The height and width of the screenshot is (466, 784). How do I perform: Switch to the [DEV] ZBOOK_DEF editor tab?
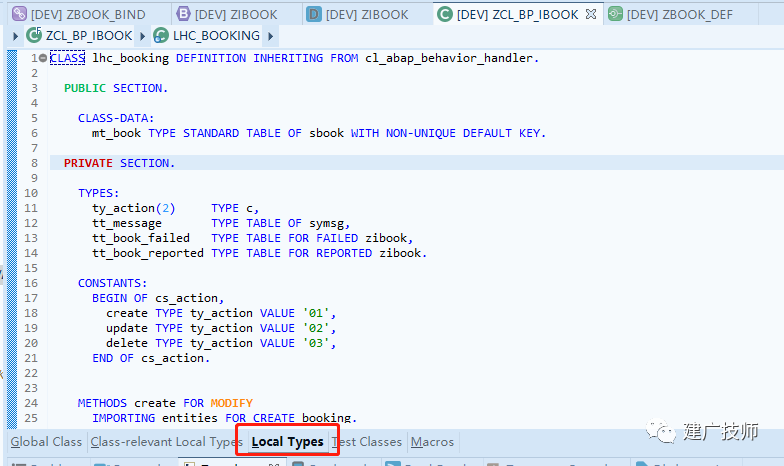pos(671,14)
